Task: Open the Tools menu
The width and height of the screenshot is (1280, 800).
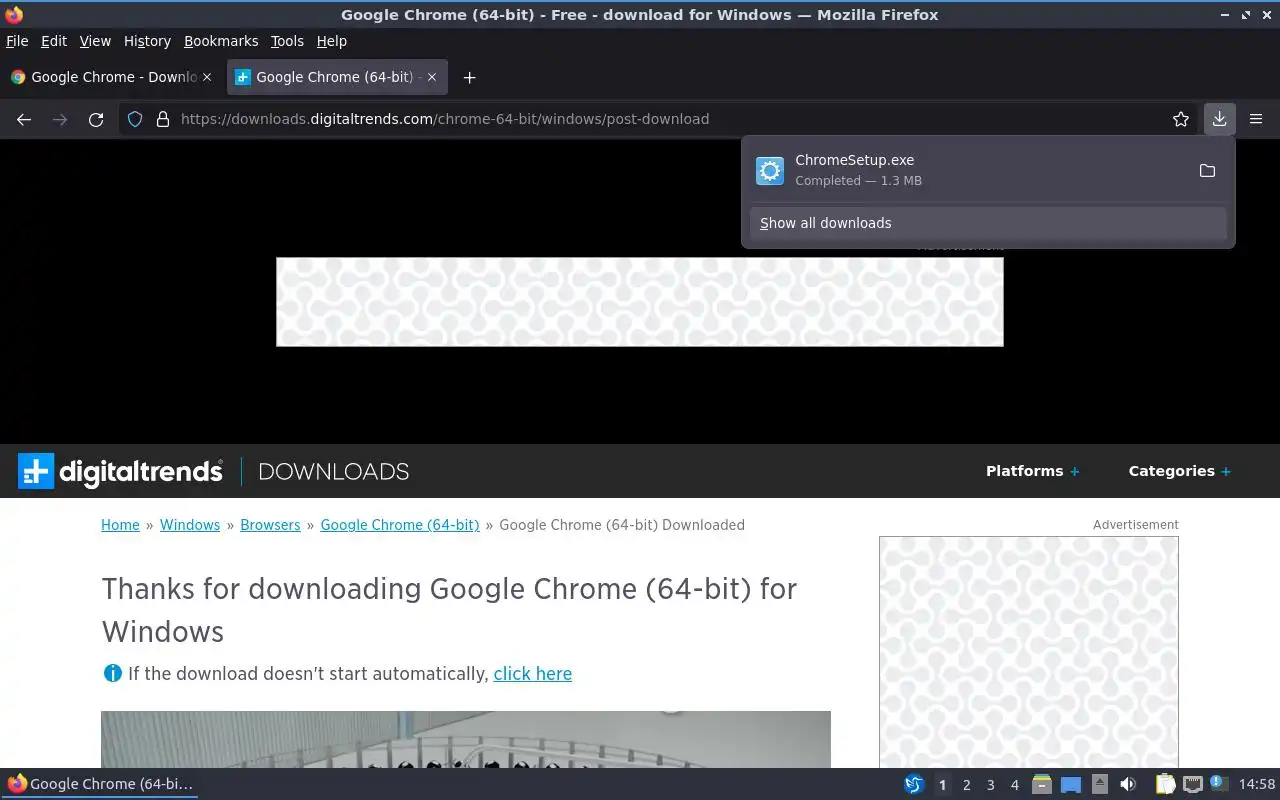Action: tap(287, 41)
